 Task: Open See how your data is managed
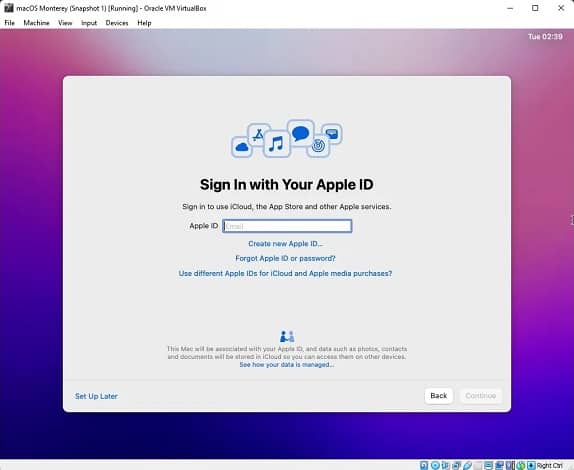click(287, 365)
